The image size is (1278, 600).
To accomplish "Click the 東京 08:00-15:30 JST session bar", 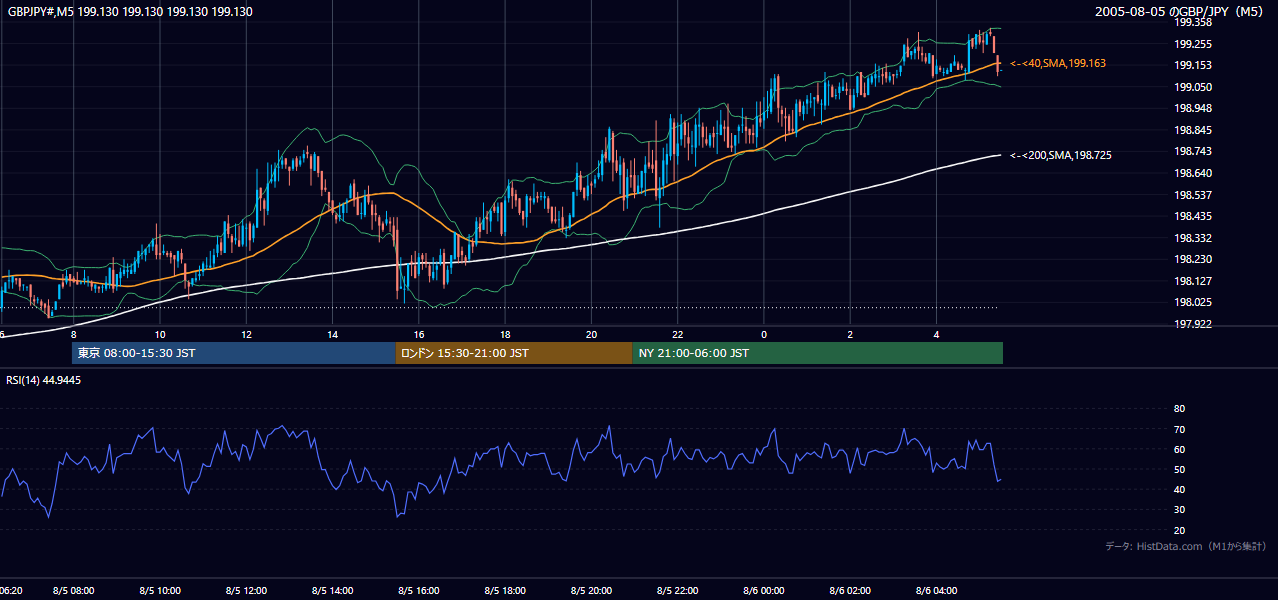I will (x=234, y=353).
